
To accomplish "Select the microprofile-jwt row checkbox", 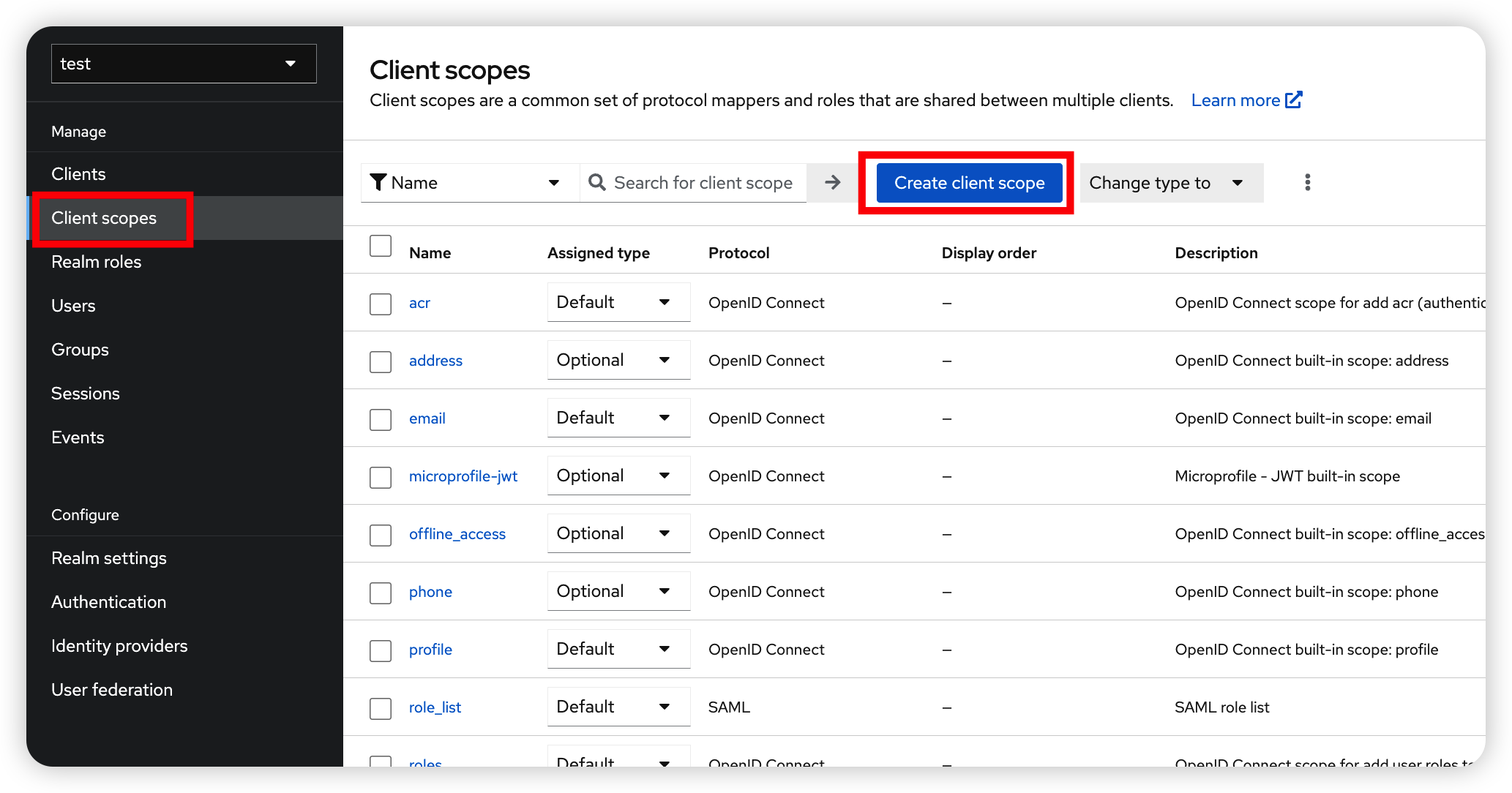I will [381, 477].
